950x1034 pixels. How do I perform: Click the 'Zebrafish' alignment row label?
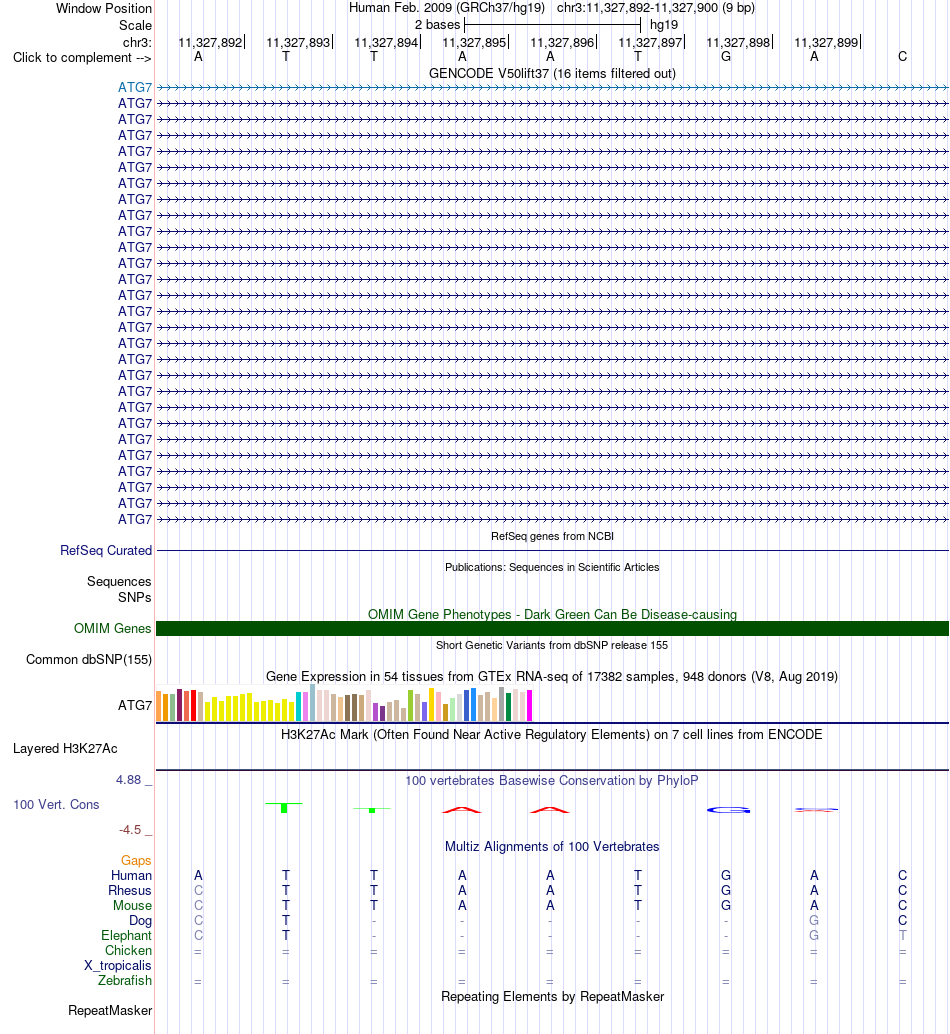point(125,981)
